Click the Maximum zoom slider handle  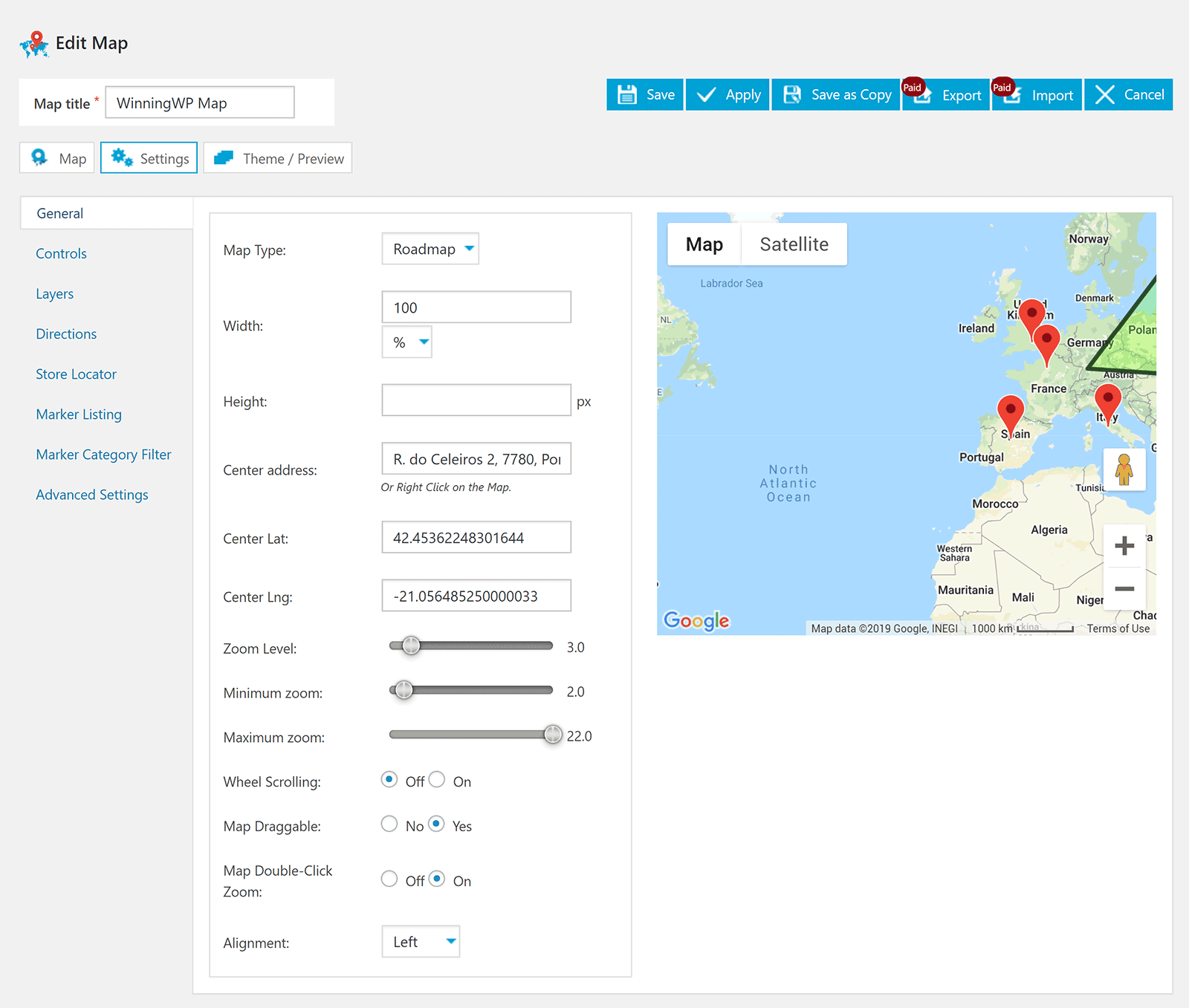pos(553,735)
